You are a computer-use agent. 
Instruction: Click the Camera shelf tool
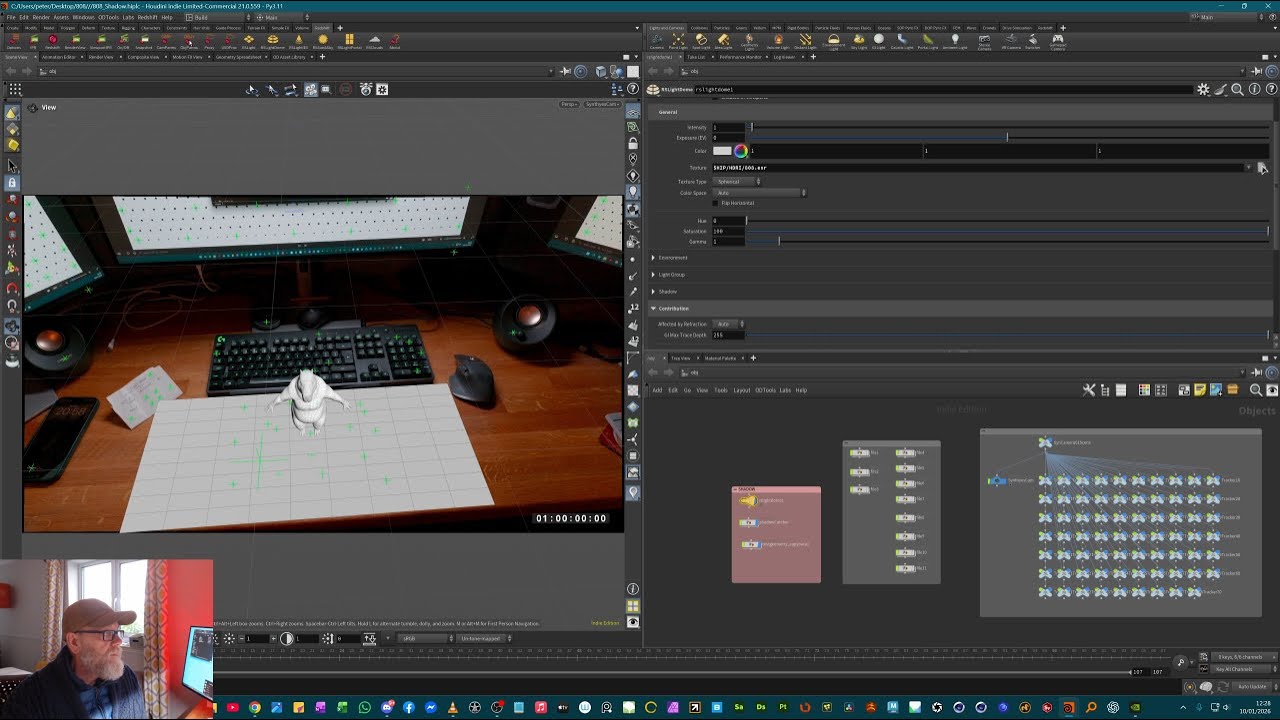coord(656,42)
